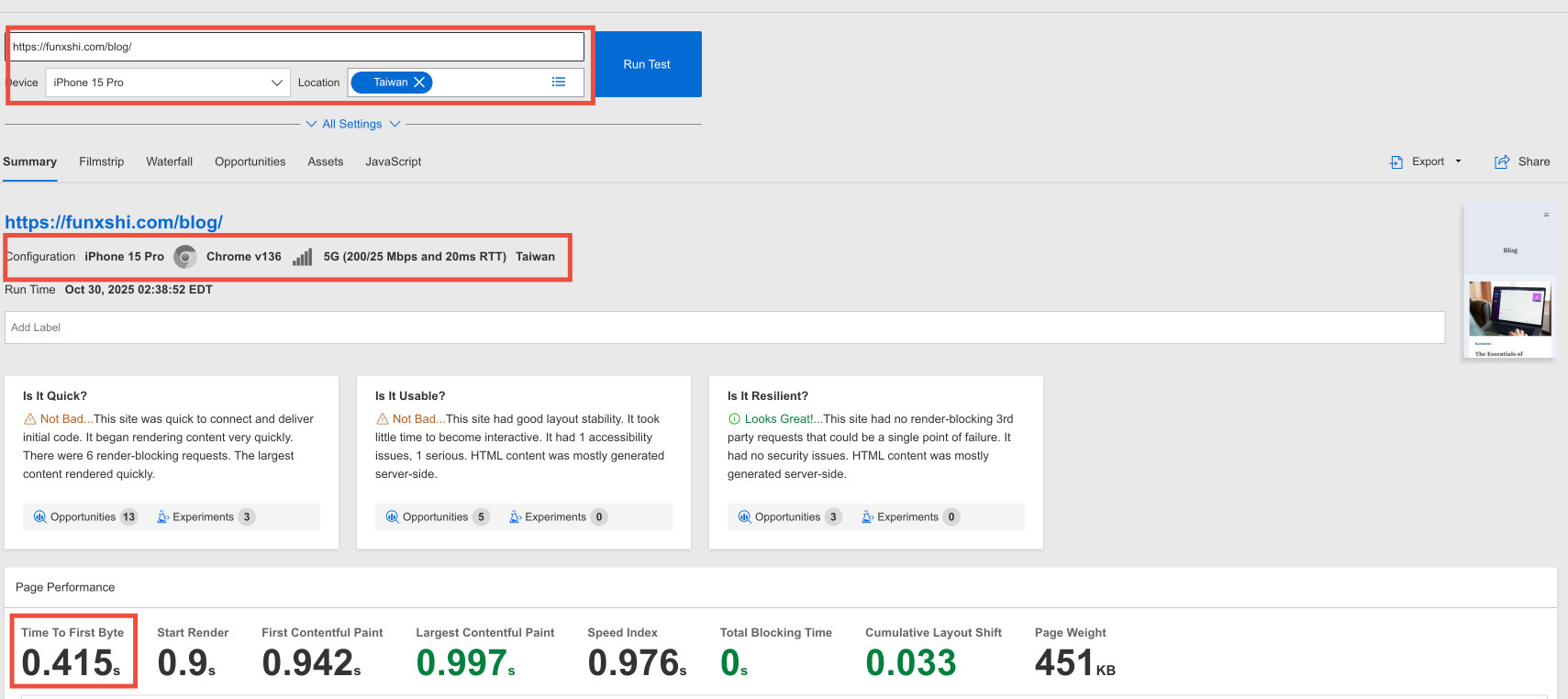Click the Share icon
Image resolution: width=1568 pixels, height=699 pixels.
click(x=1502, y=161)
